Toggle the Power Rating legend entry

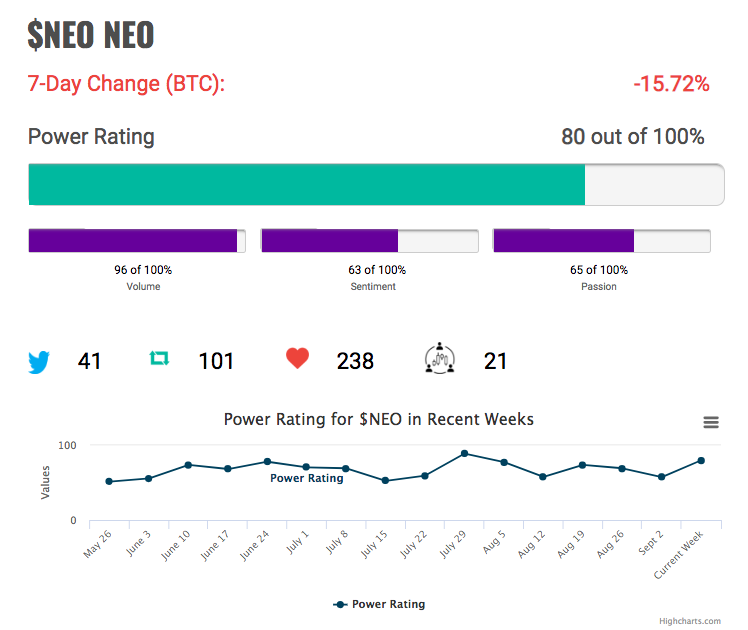coord(379,604)
